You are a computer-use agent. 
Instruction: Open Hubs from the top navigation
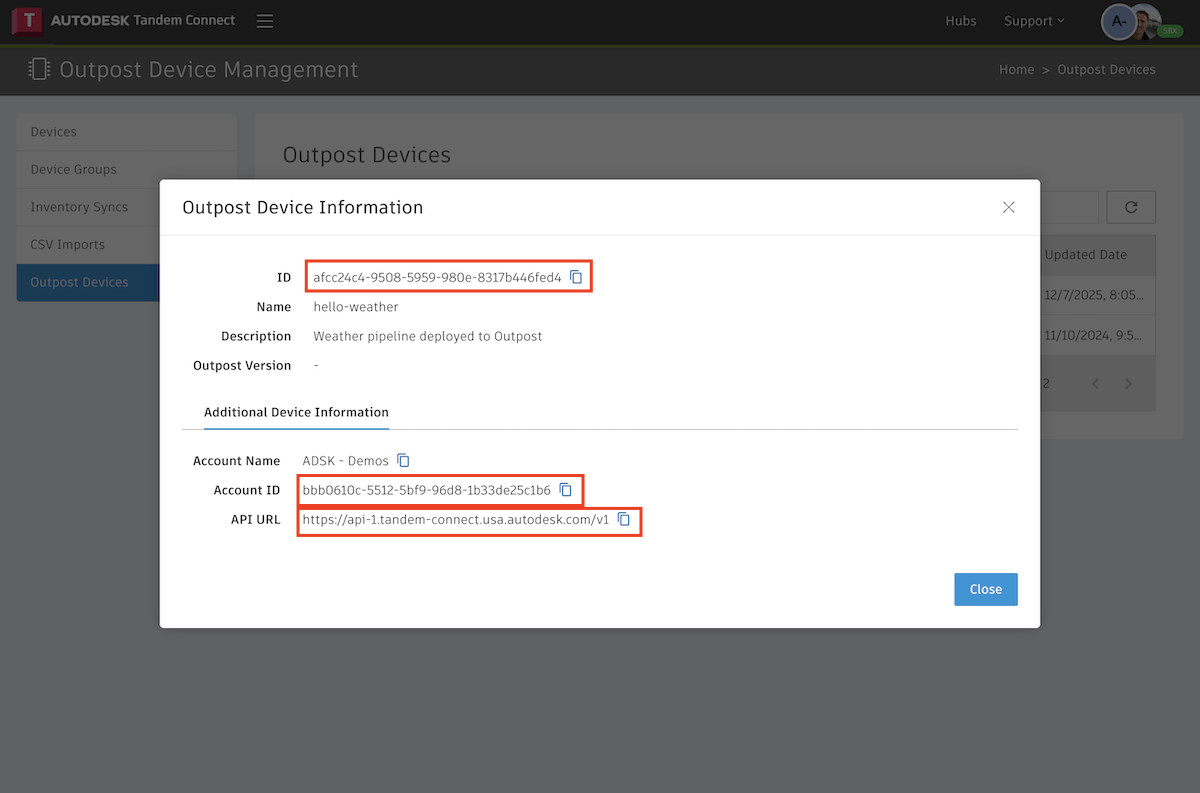960,21
